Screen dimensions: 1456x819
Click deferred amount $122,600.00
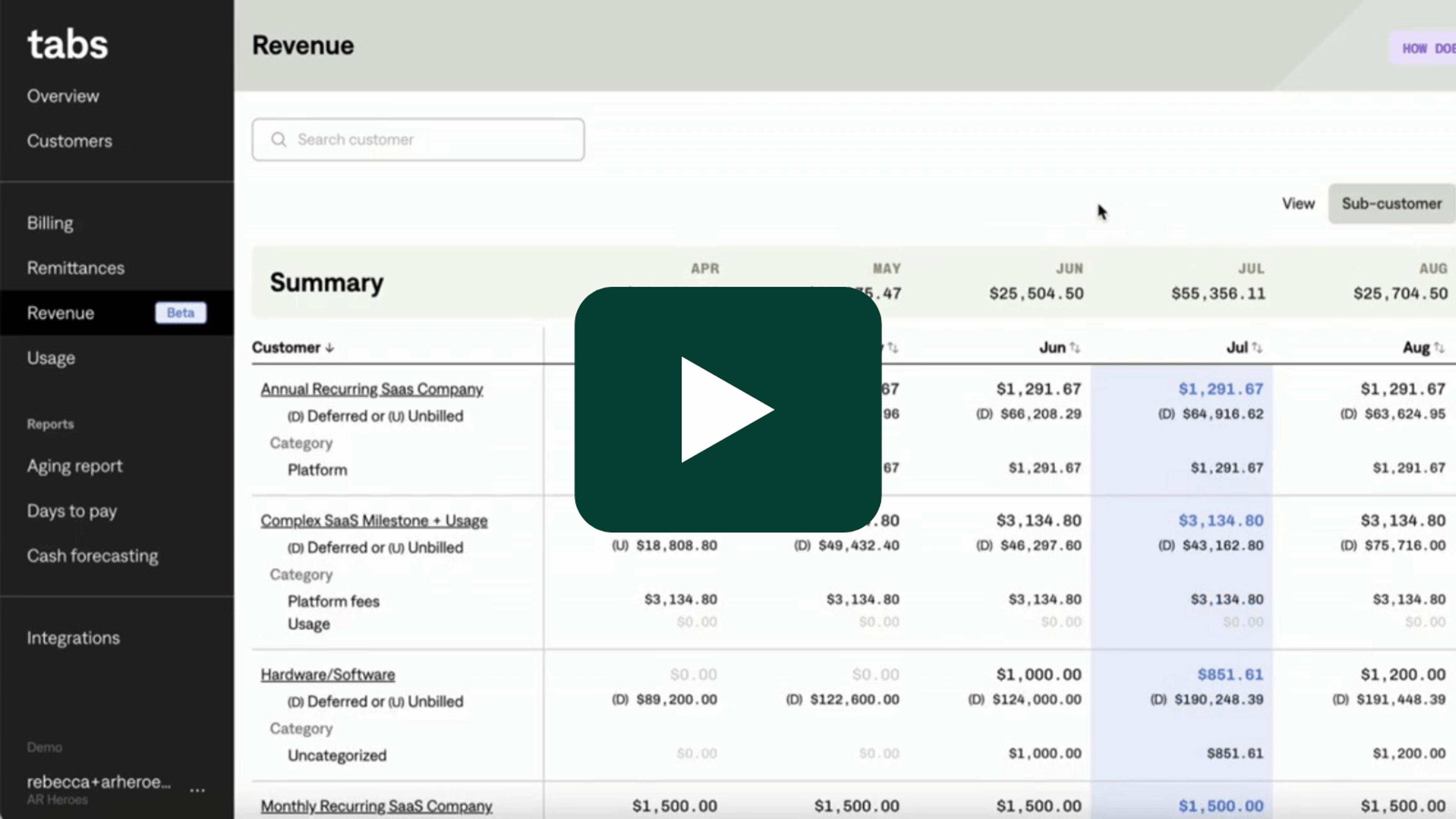[x=855, y=700]
